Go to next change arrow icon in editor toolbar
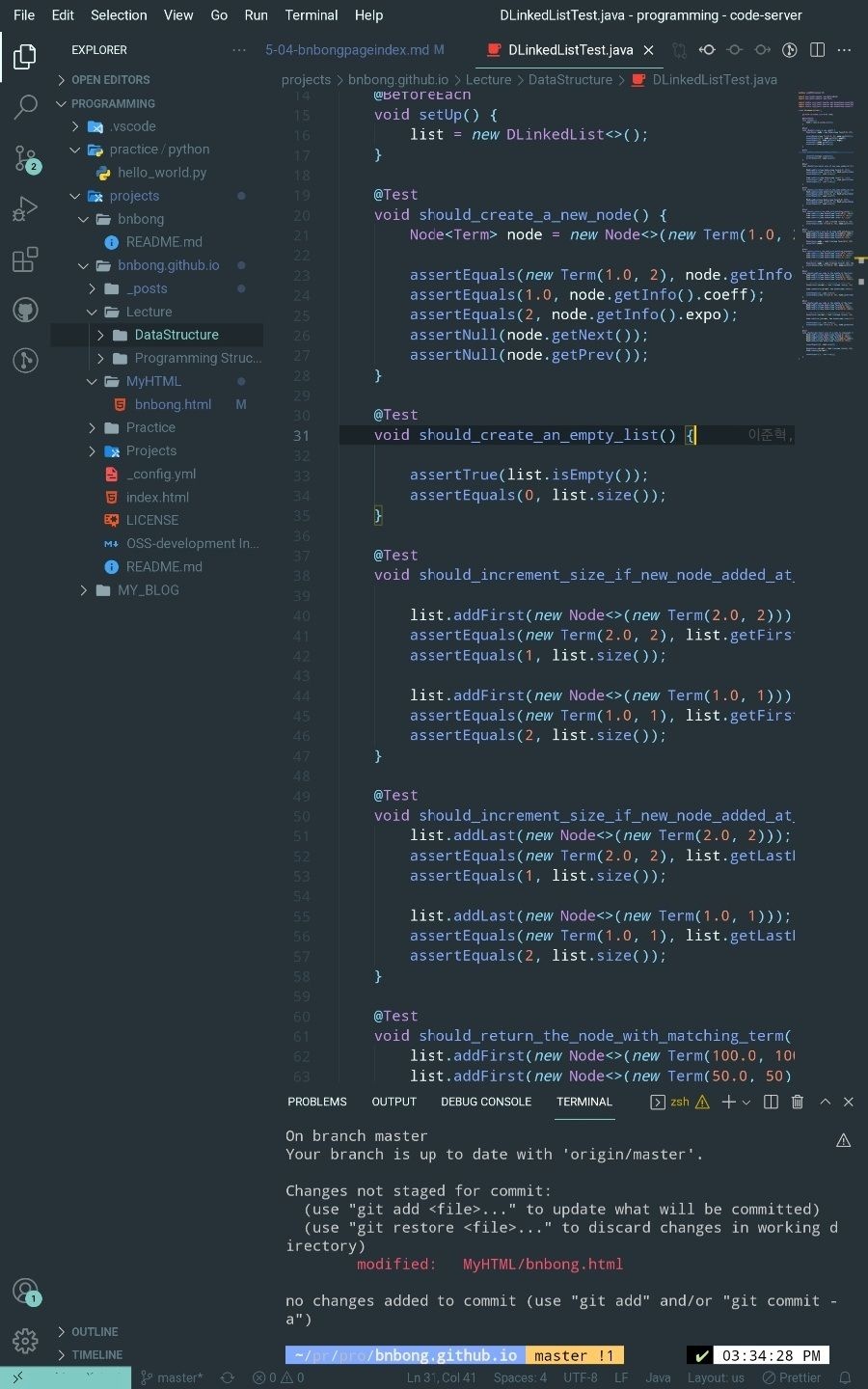This screenshot has width=868, height=1389. coord(762,50)
